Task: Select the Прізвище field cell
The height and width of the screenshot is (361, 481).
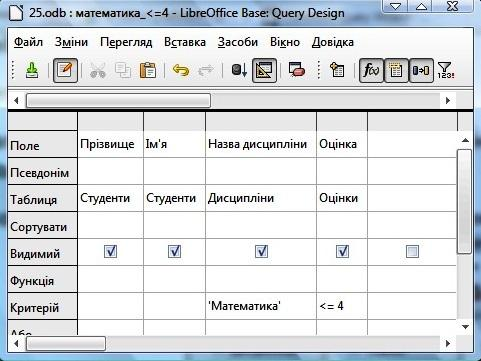Action: pyautogui.click(x=111, y=144)
